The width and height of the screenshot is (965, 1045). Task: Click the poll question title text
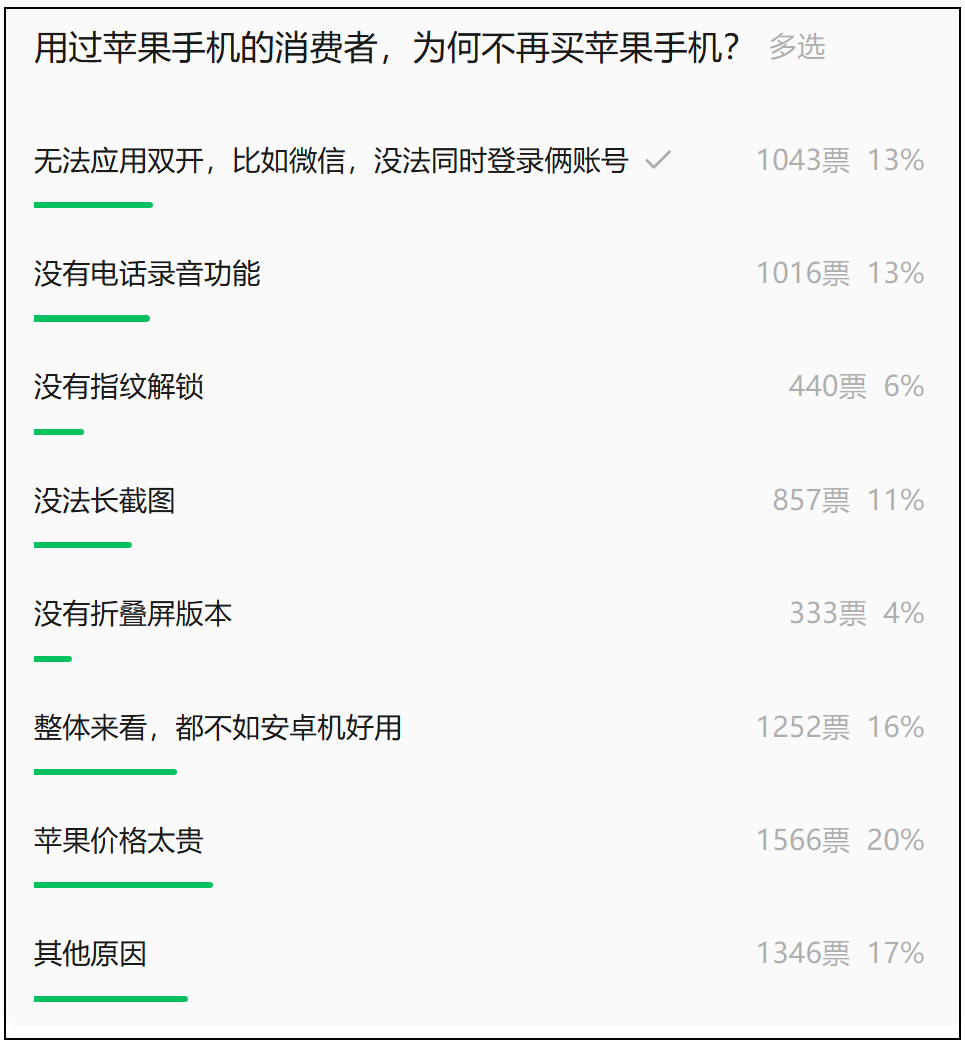pyautogui.click(x=387, y=47)
